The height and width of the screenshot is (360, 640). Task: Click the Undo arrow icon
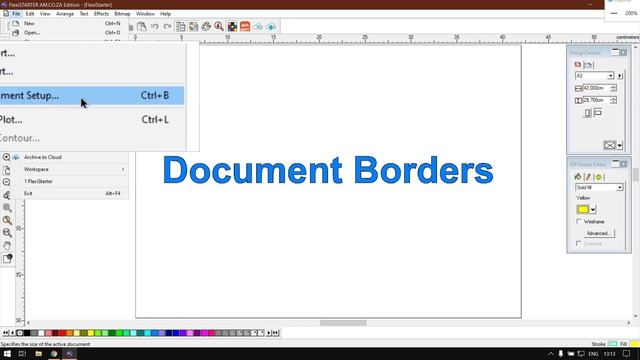pos(154,27)
